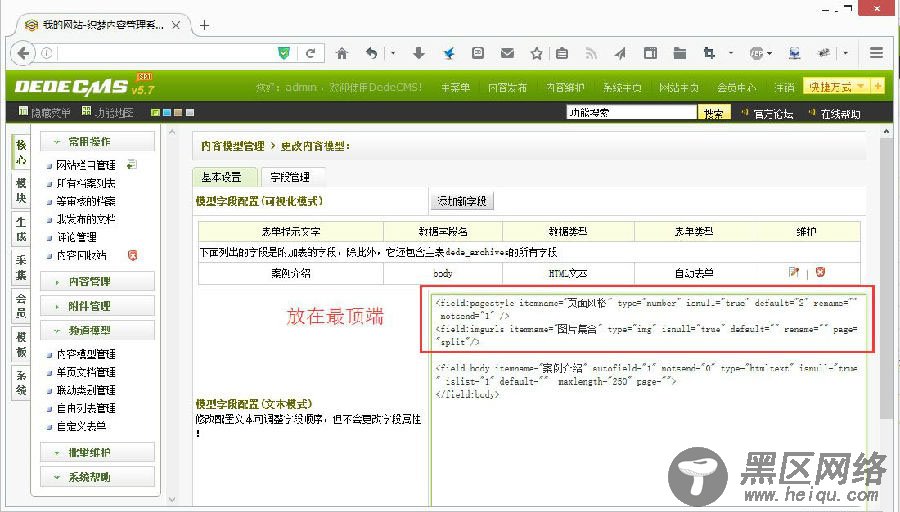Click the browser address bar
Screen dimensions: 900x512
pos(166,53)
